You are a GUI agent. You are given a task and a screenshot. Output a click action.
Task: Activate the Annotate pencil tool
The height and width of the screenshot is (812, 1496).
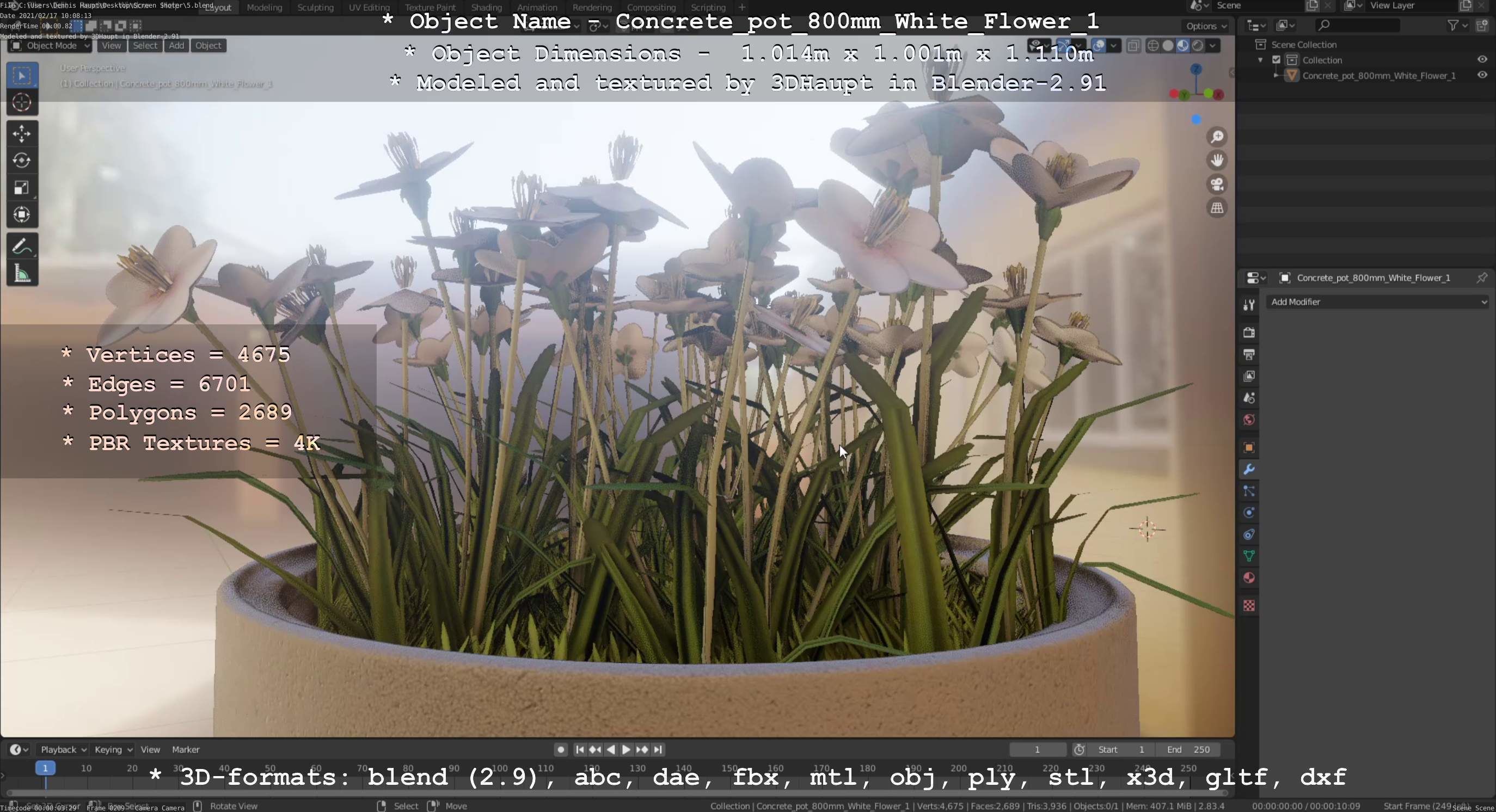(x=22, y=247)
